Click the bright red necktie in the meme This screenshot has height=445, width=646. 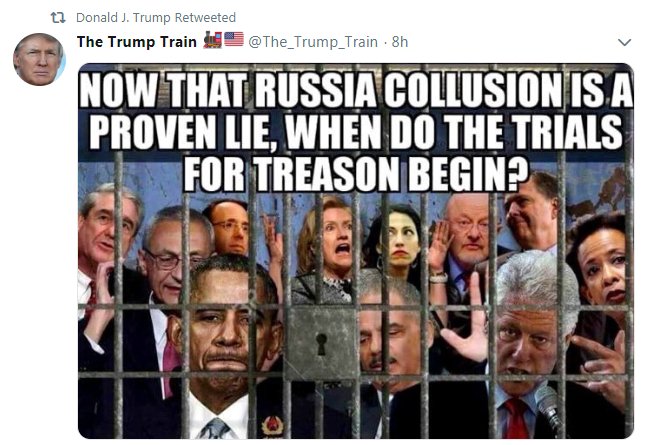(515, 418)
